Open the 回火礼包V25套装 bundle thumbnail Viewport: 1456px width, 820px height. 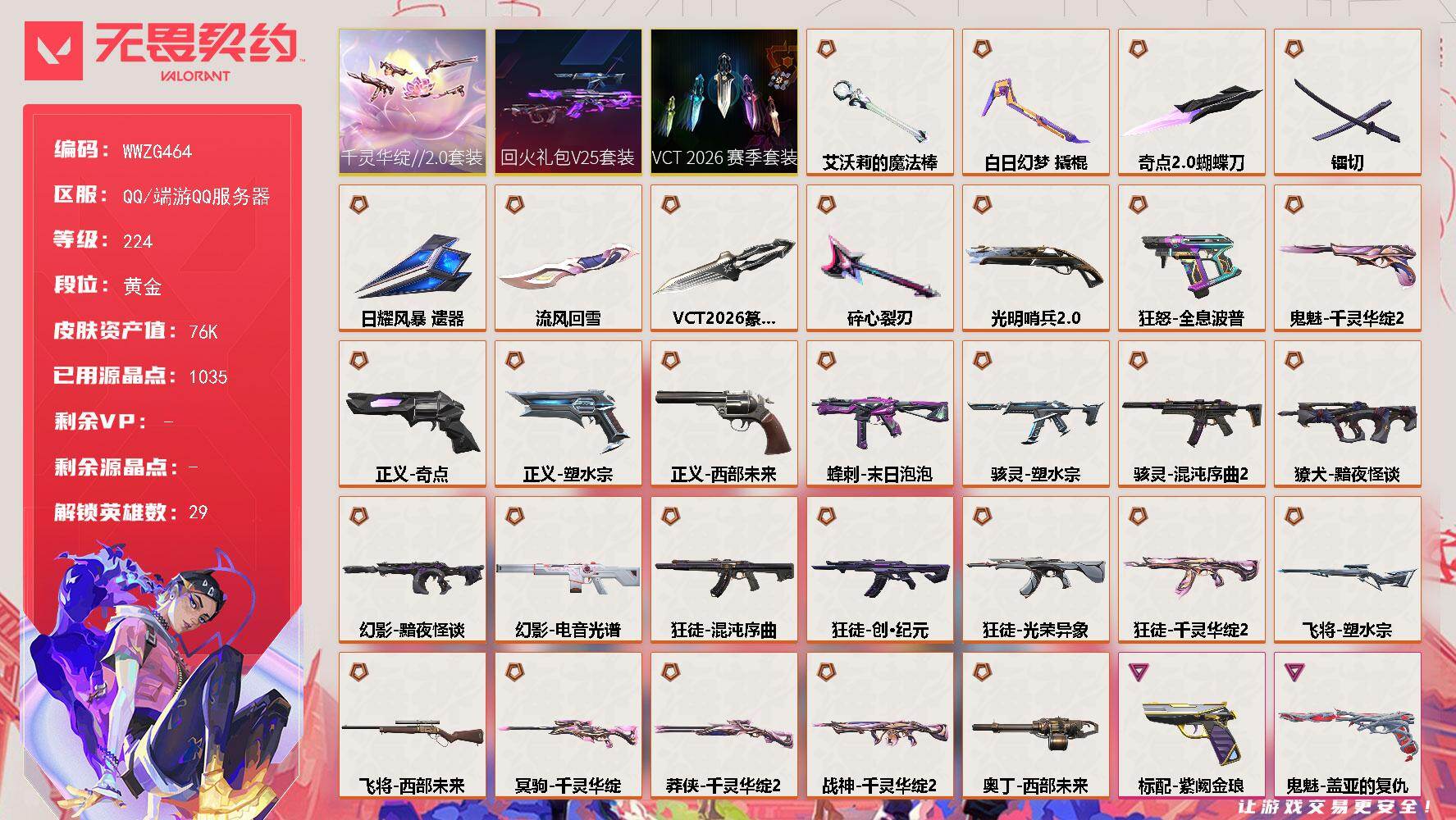click(x=568, y=102)
